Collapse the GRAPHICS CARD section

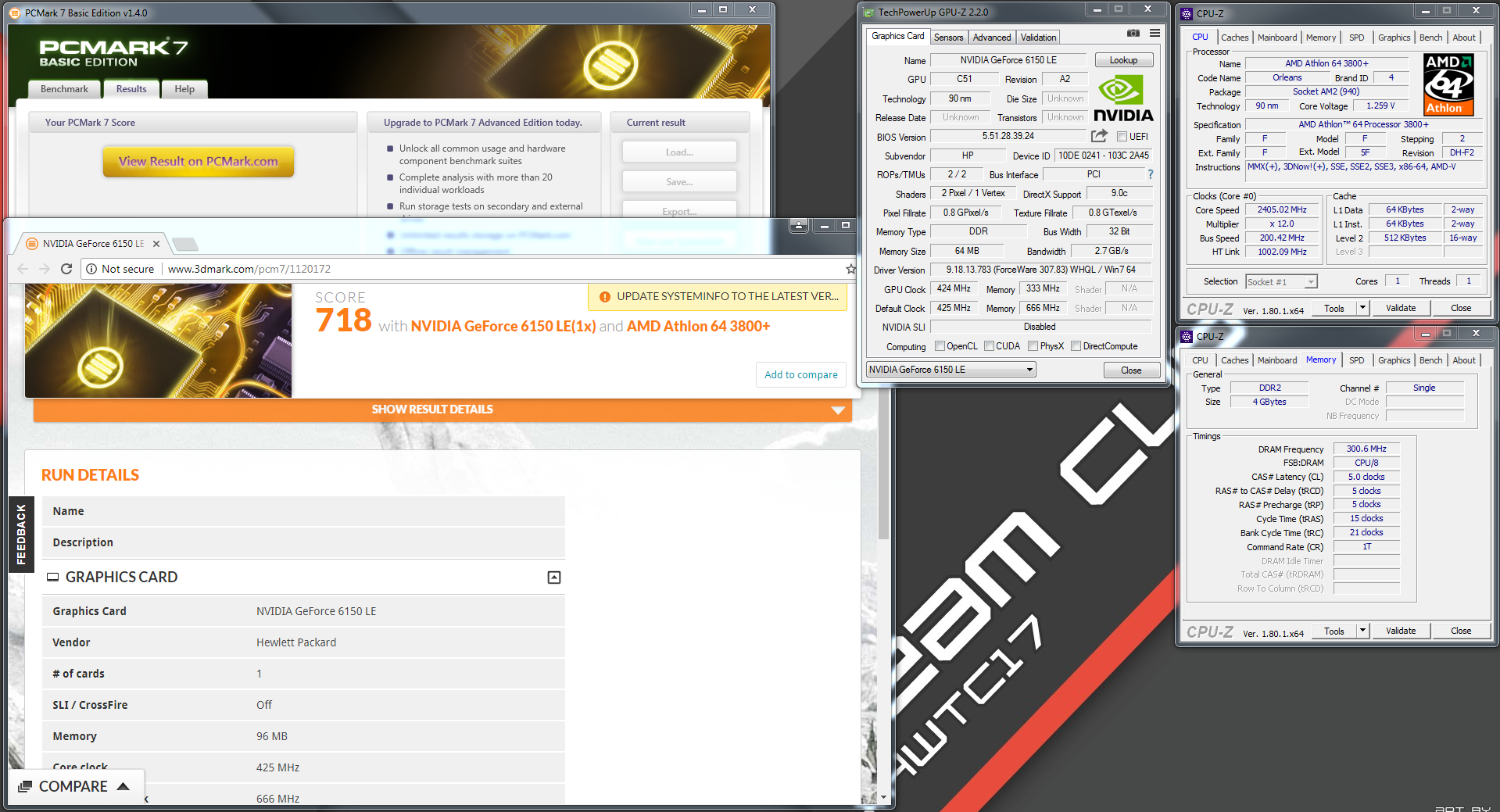(554, 578)
